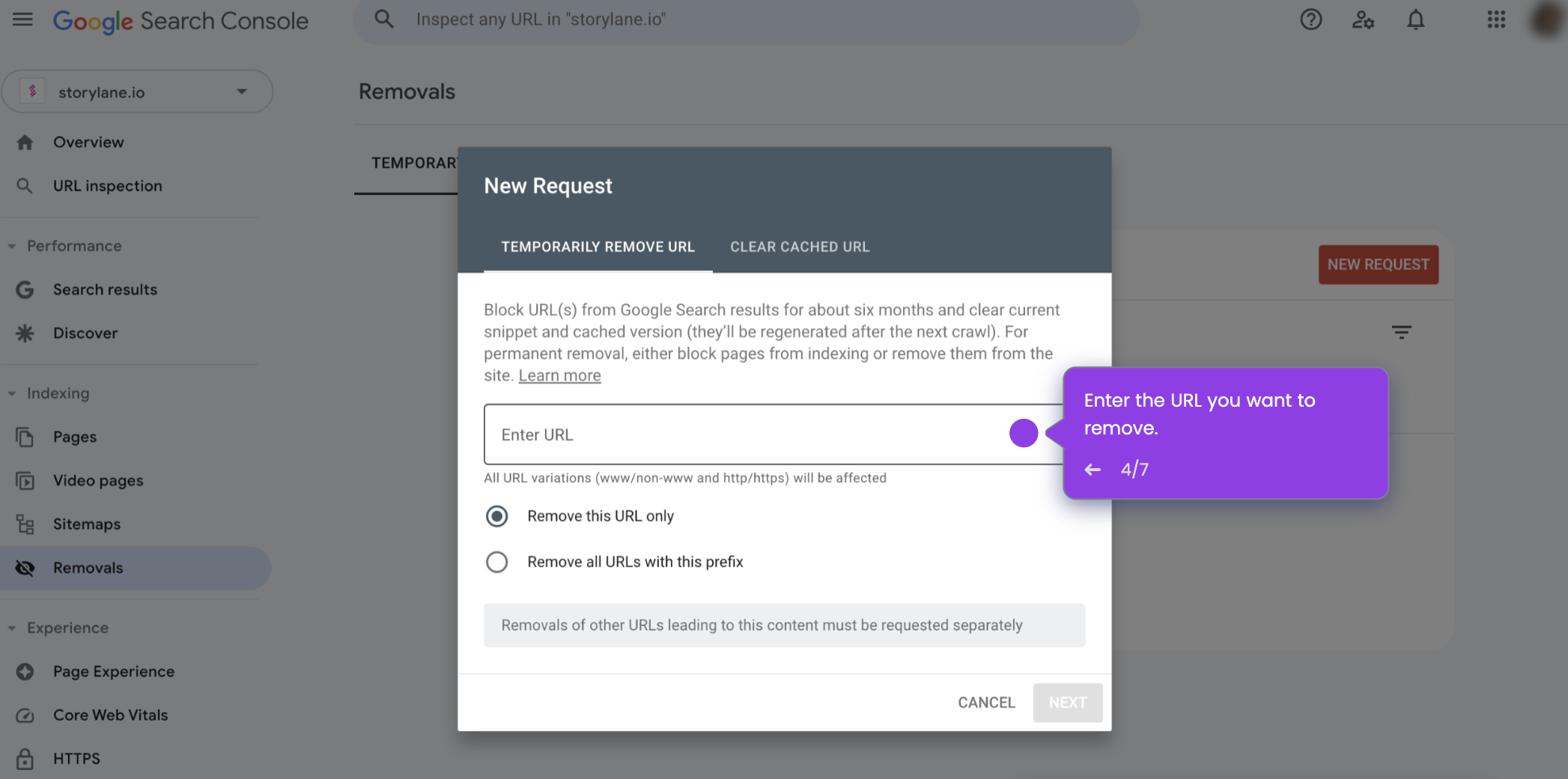
Task: Collapse the Indexing section
Action: [10, 392]
